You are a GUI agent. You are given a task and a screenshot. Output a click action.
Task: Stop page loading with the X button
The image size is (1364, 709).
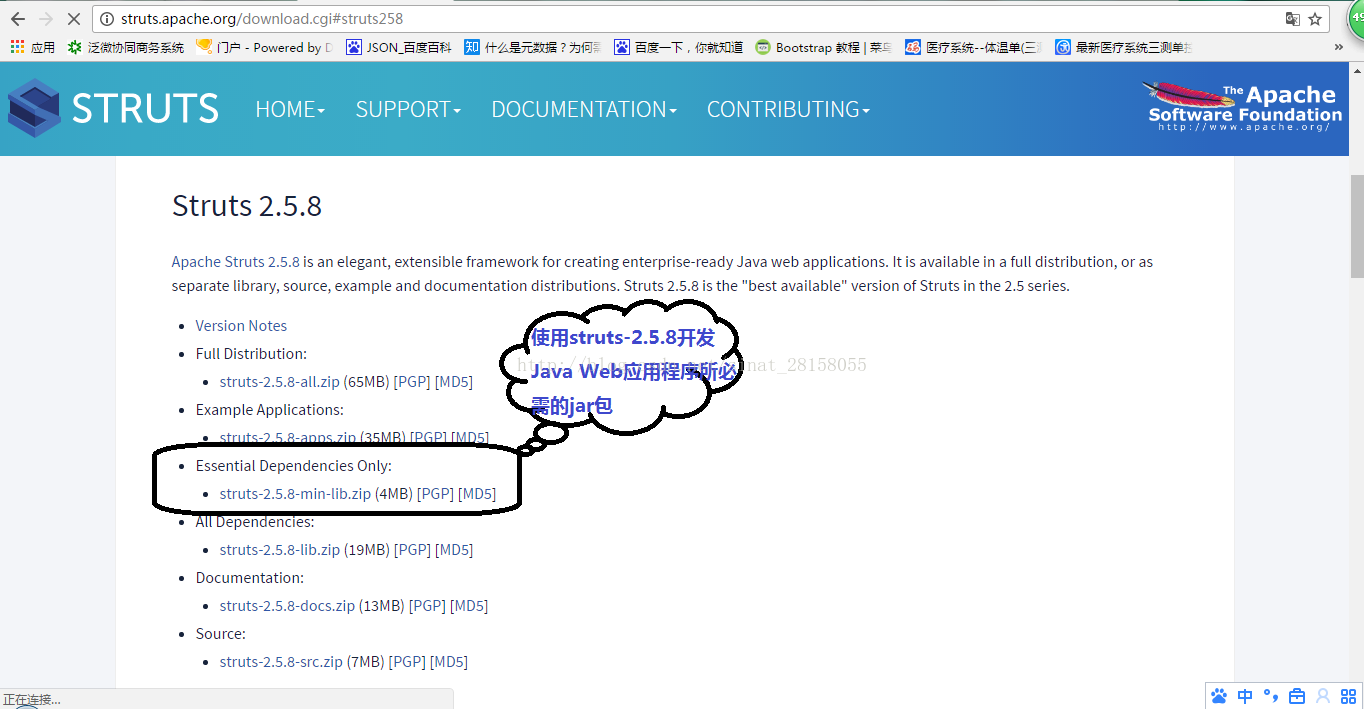[x=73, y=19]
